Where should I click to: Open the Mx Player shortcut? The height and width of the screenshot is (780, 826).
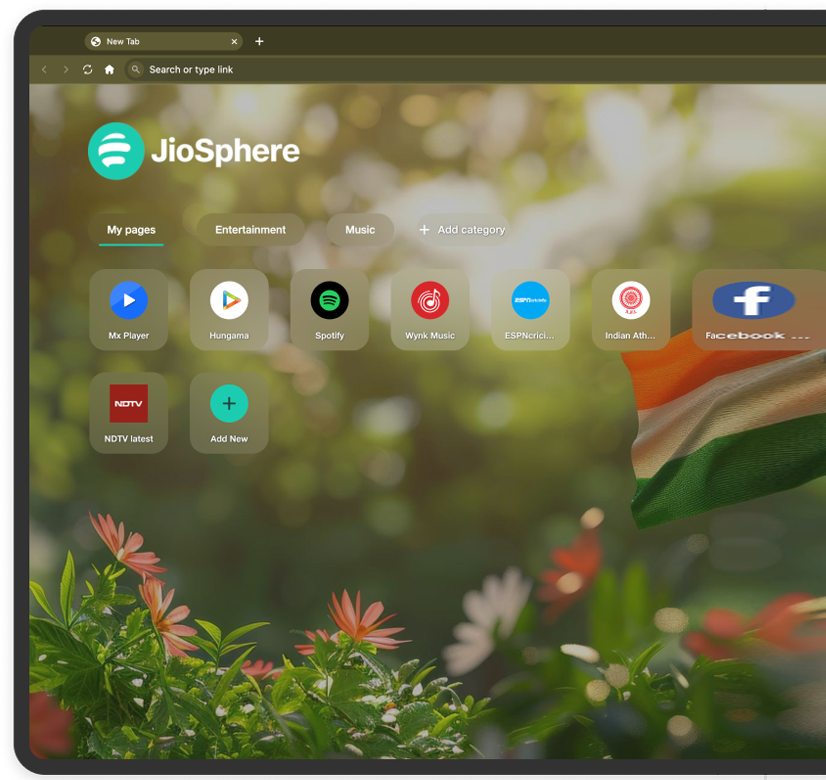(129, 310)
